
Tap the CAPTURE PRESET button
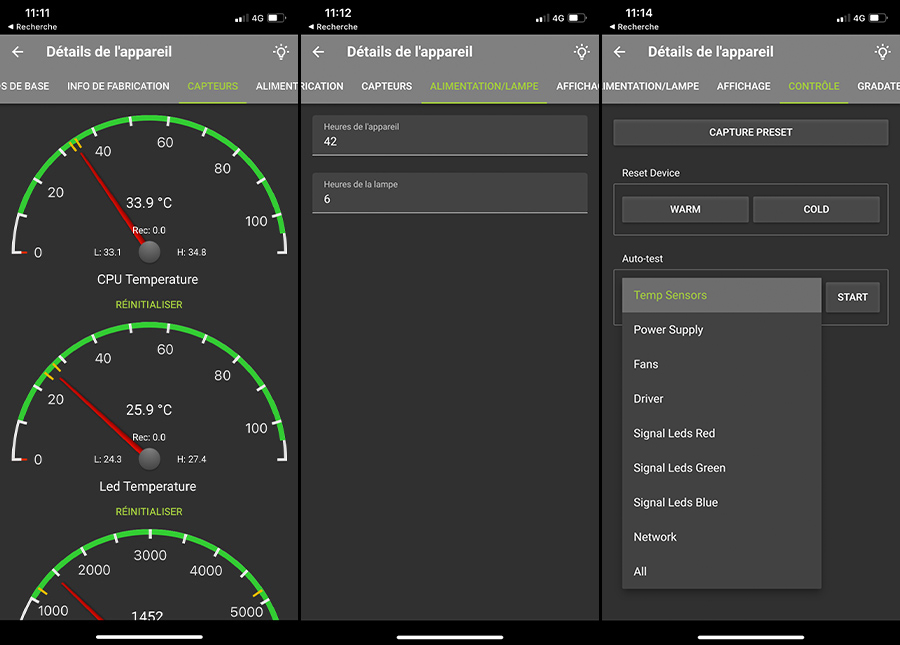tap(751, 133)
